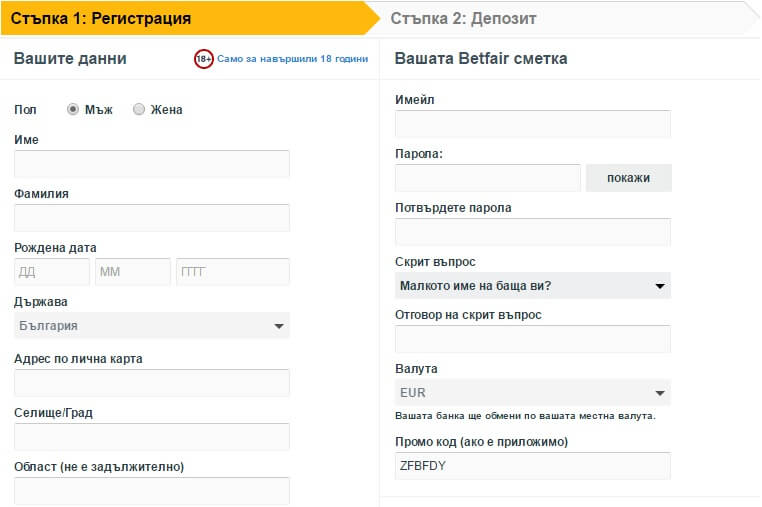Focus the ДД birth day field

click(x=52, y=272)
